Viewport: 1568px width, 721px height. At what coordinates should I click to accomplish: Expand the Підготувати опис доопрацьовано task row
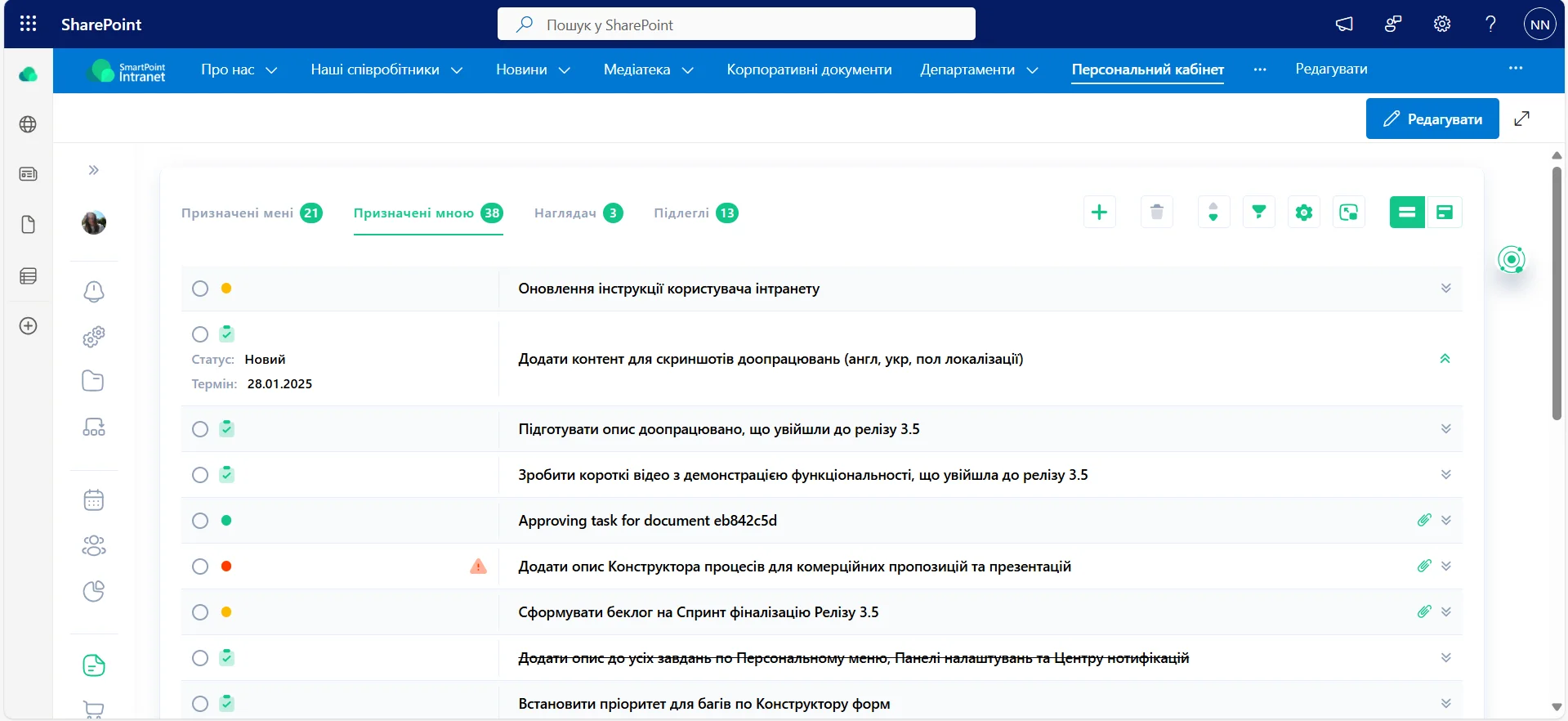point(1445,429)
